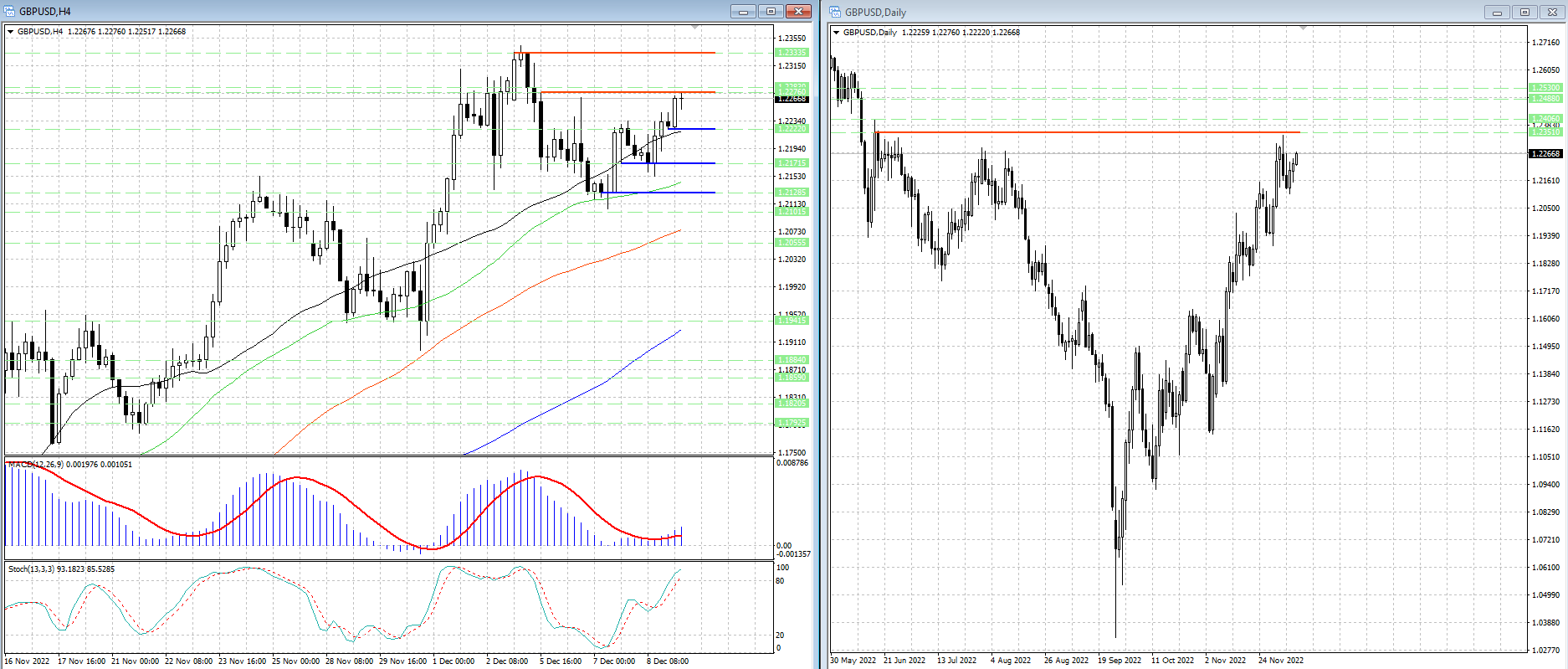1568x669 pixels.
Task: Open the triangle menu beside the GBPUSD,H4 quote line
Action: tap(11, 32)
